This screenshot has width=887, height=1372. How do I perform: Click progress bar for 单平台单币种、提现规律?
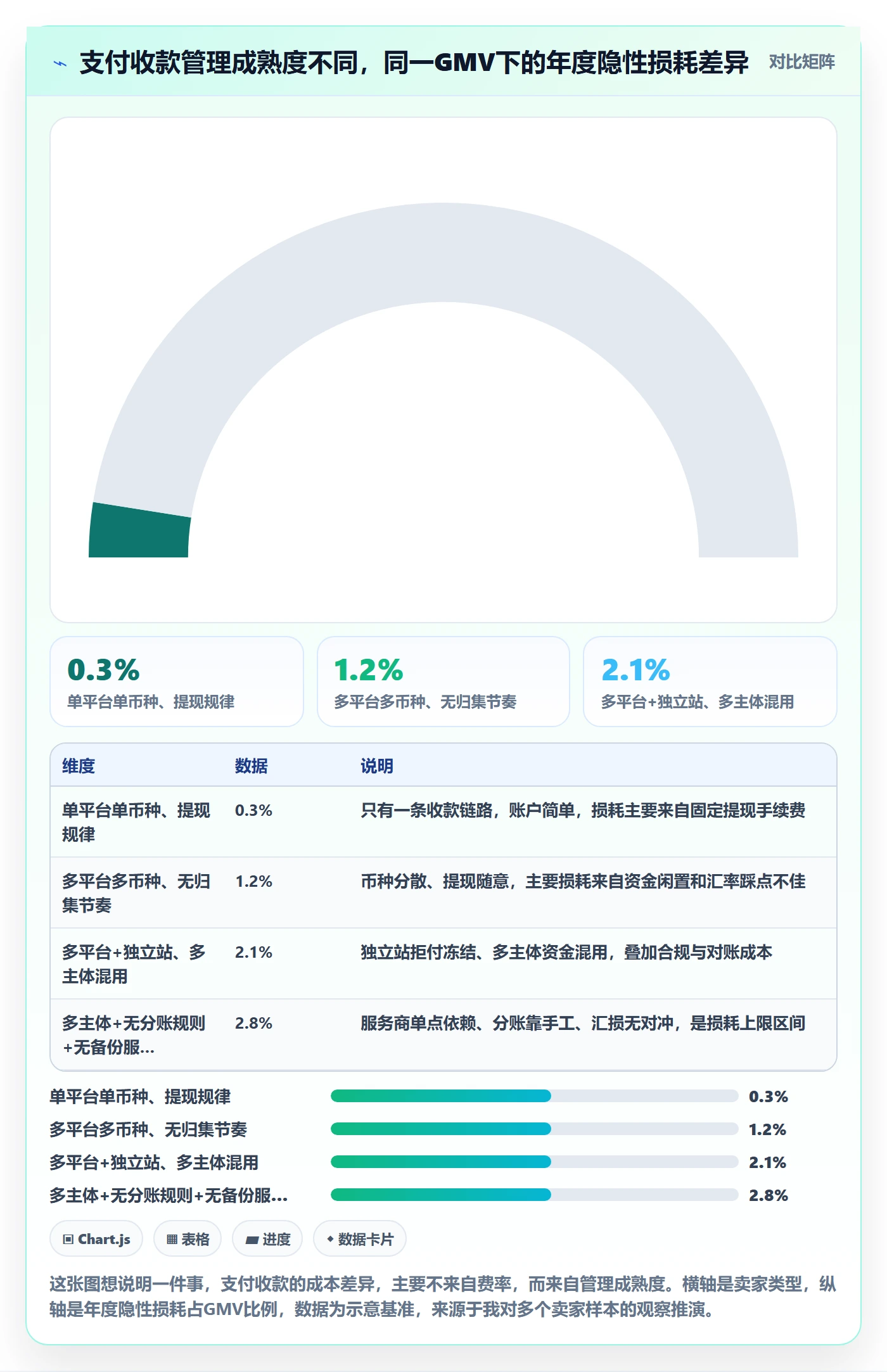pos(535,1096)
